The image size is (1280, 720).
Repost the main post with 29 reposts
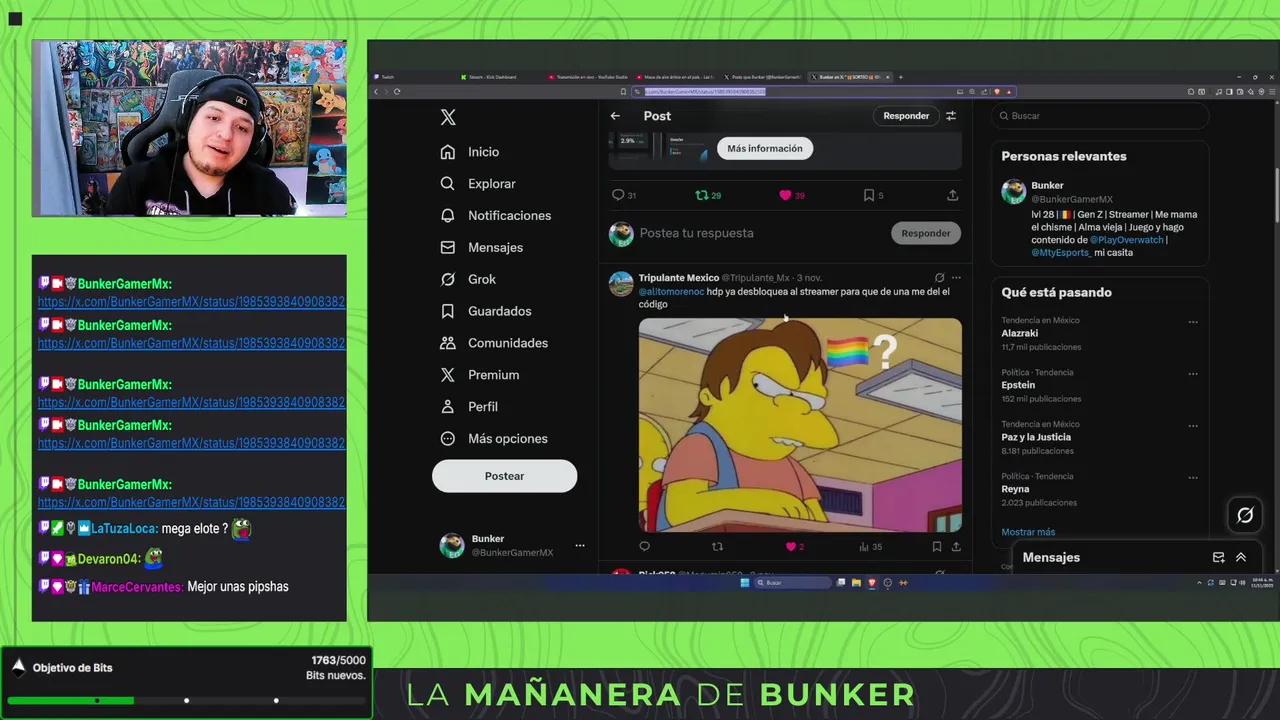pyautogui.click(x=708, y=195)
